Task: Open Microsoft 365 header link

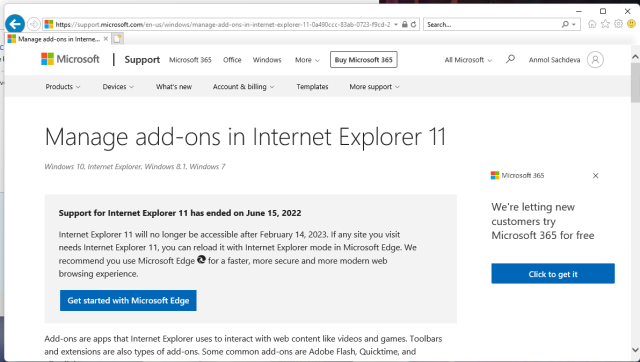Action: 190,60
